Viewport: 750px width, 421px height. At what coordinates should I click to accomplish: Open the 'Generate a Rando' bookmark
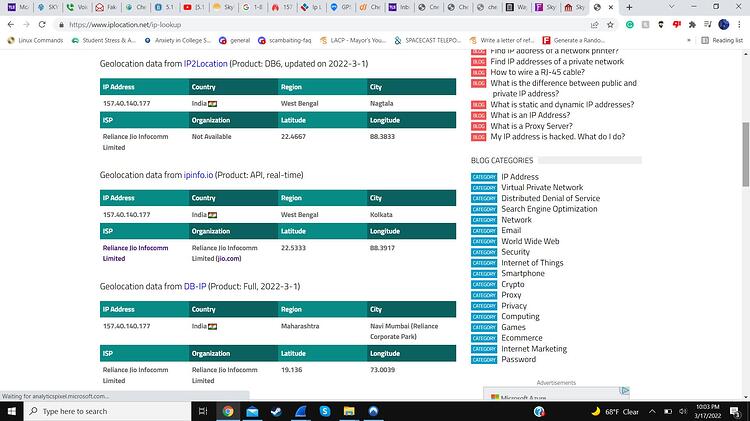[x=574, y=40]
